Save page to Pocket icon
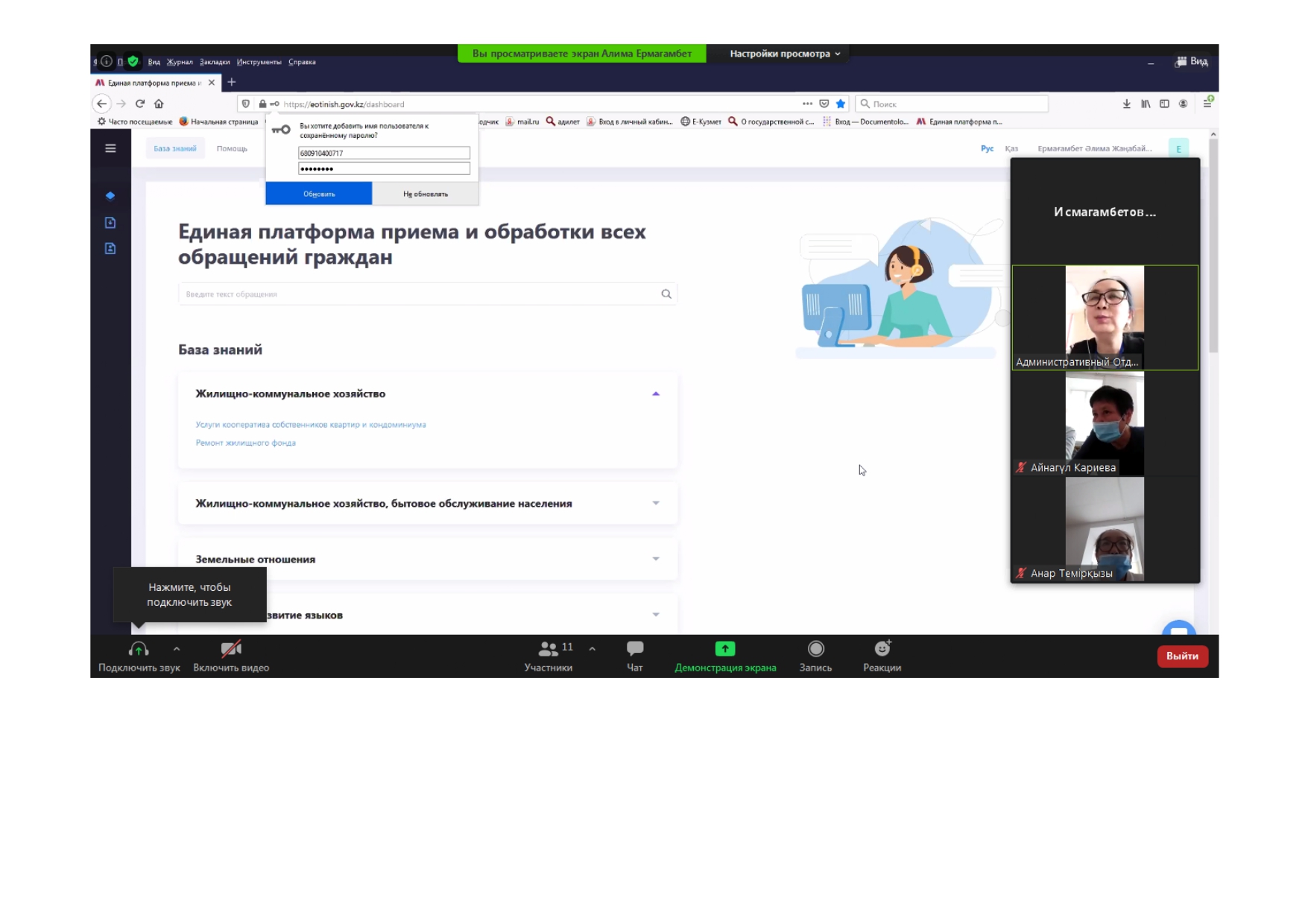This screenshot has height=924, width=1308. (x=824, y=104)
